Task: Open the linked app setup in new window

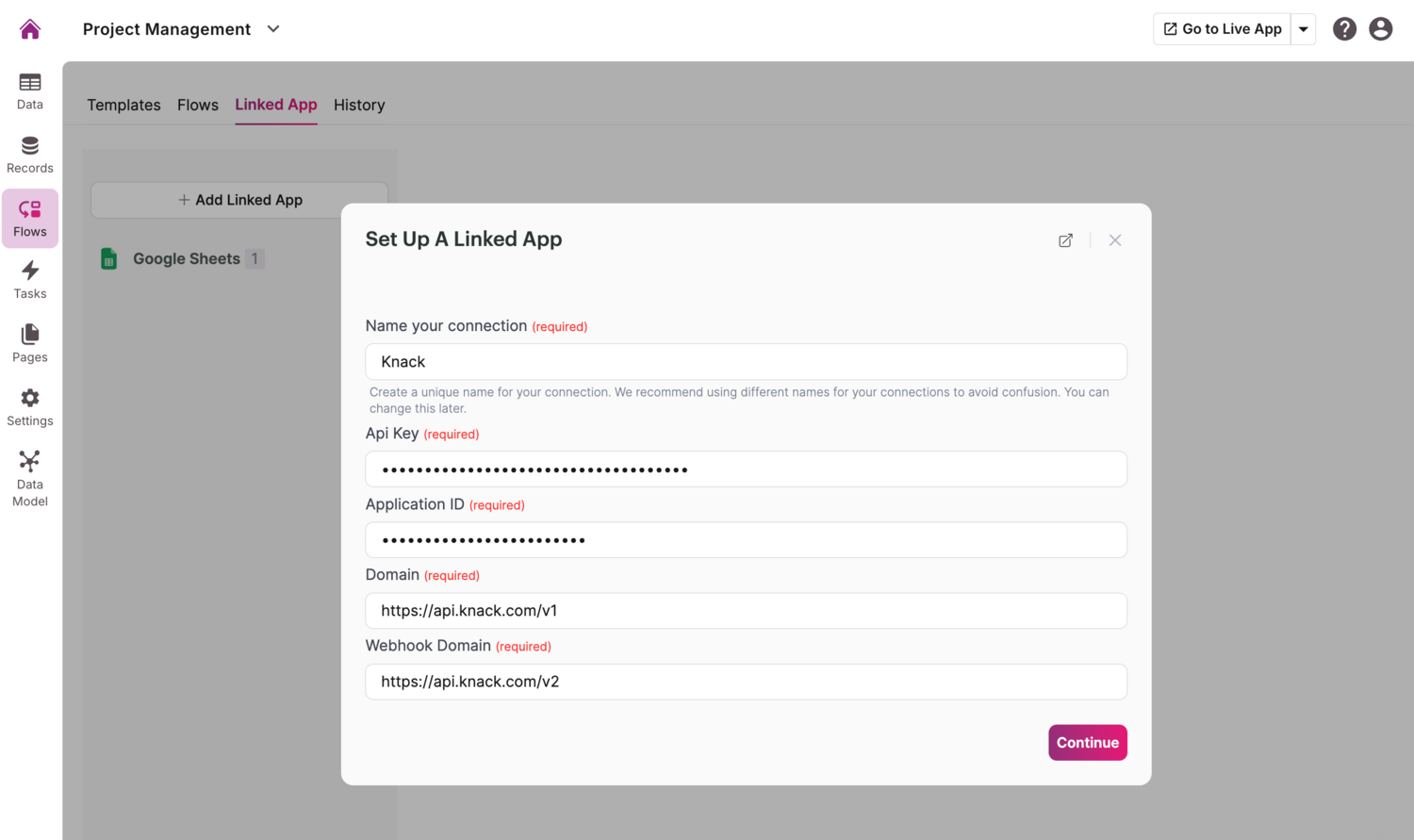Action: (x=1065, y=240)
